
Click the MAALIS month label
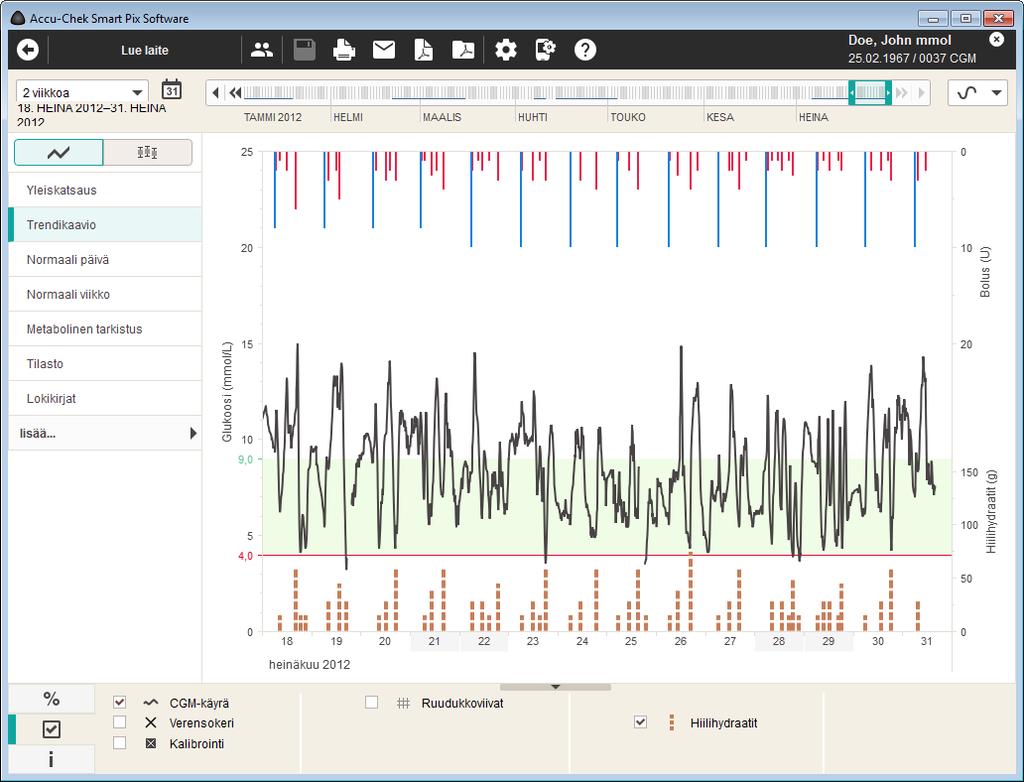[442, 117]
